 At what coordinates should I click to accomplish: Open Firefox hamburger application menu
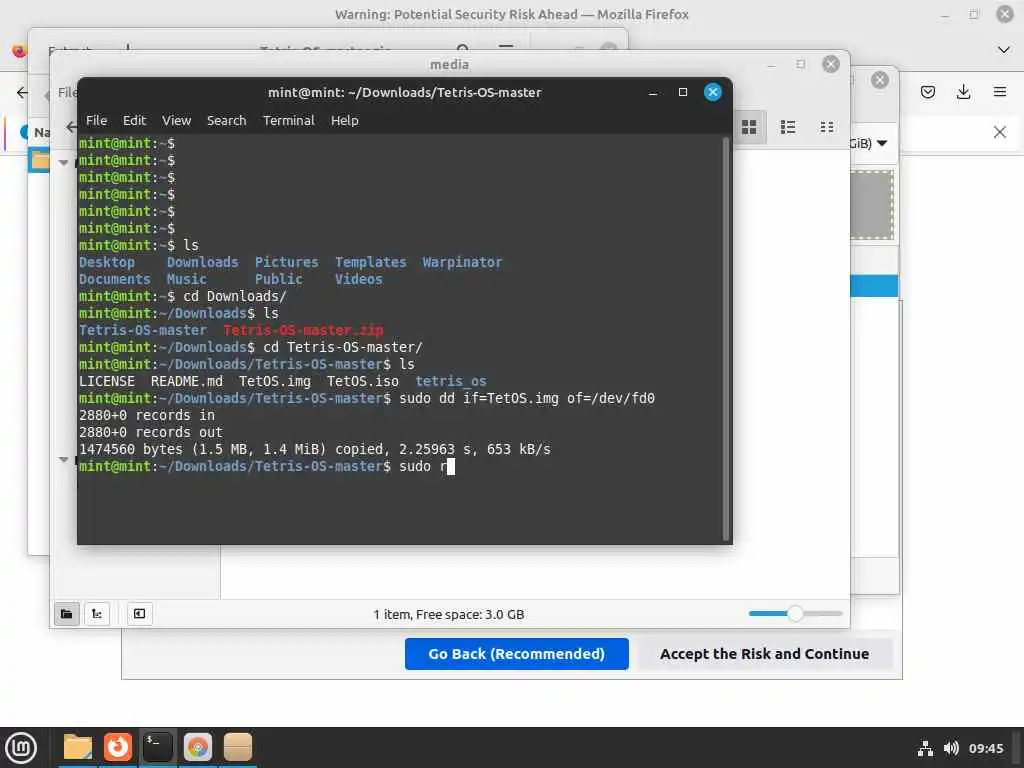pyautogui.click(x=999, y=92)
